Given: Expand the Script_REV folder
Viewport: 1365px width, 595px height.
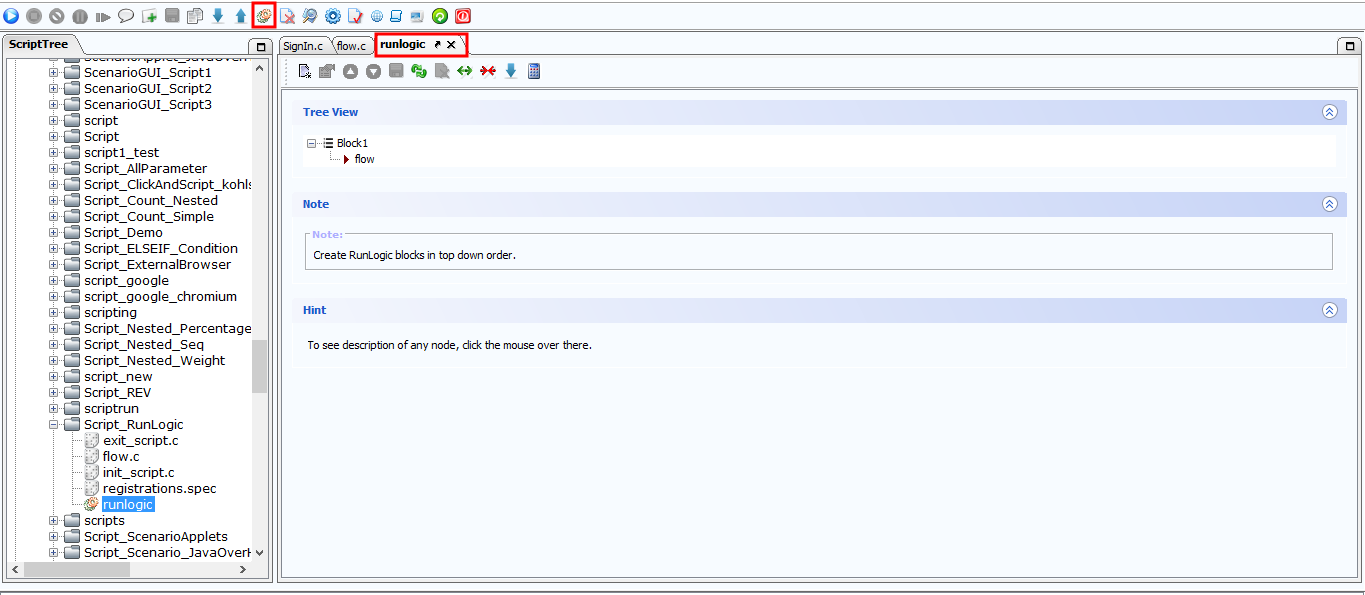Looking at the screenshot, I should pyautogui.click(x=54, y=393).
